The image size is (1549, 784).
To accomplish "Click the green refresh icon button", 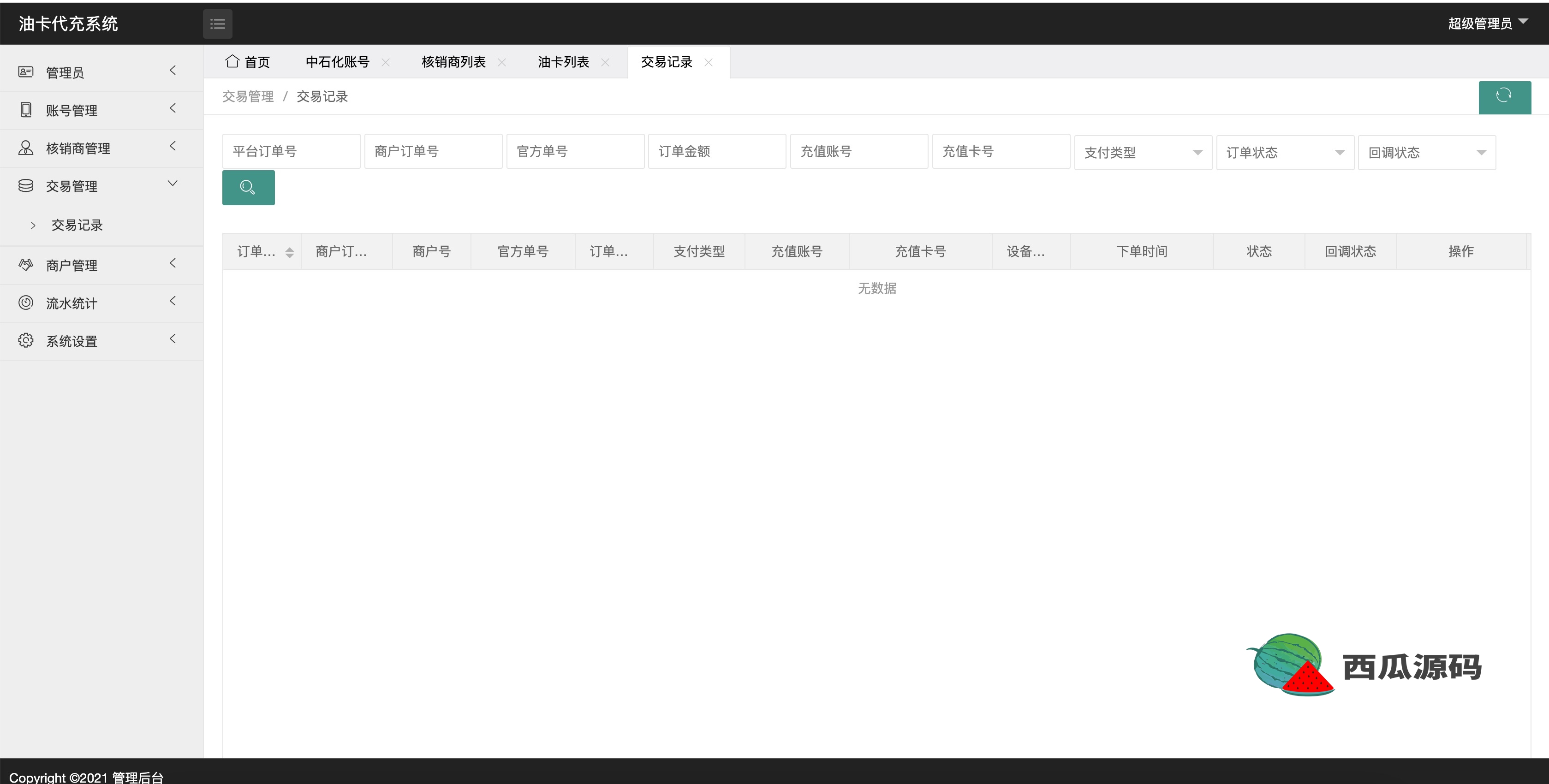I will [x=1504, y=97].
